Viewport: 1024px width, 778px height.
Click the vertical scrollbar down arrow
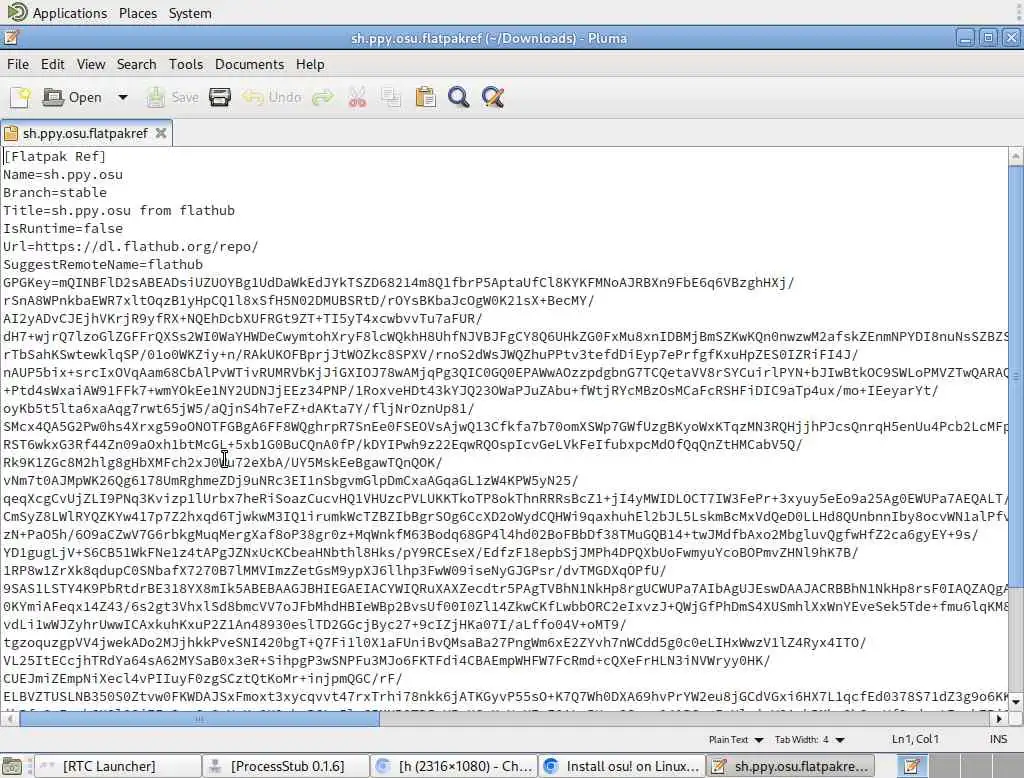tap(1016, 702)
